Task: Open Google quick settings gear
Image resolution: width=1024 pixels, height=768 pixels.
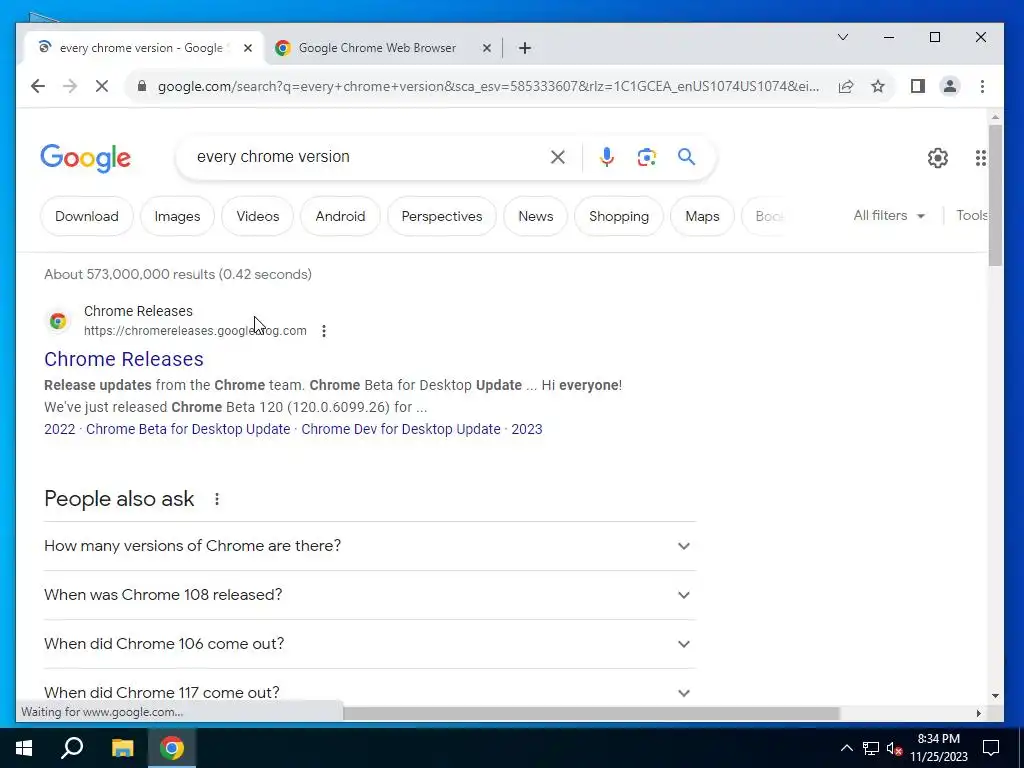Action: [x=938, y=157]
